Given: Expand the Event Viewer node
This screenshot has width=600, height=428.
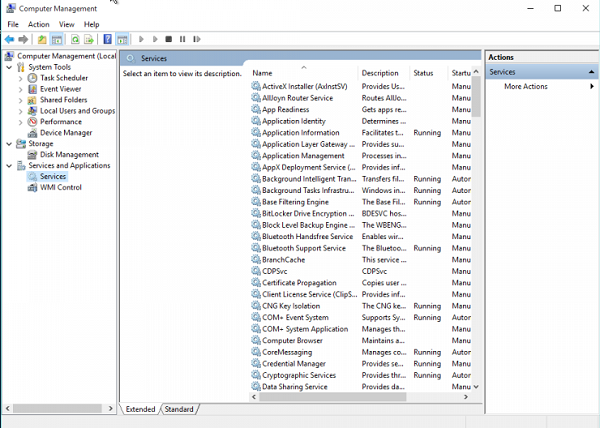Looking at the screenshot, I should [21, 89].
